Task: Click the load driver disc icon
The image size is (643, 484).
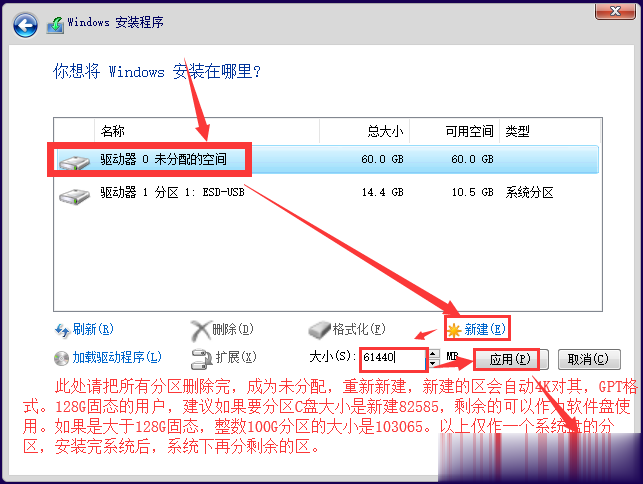Action: click(x=62, y=358)
